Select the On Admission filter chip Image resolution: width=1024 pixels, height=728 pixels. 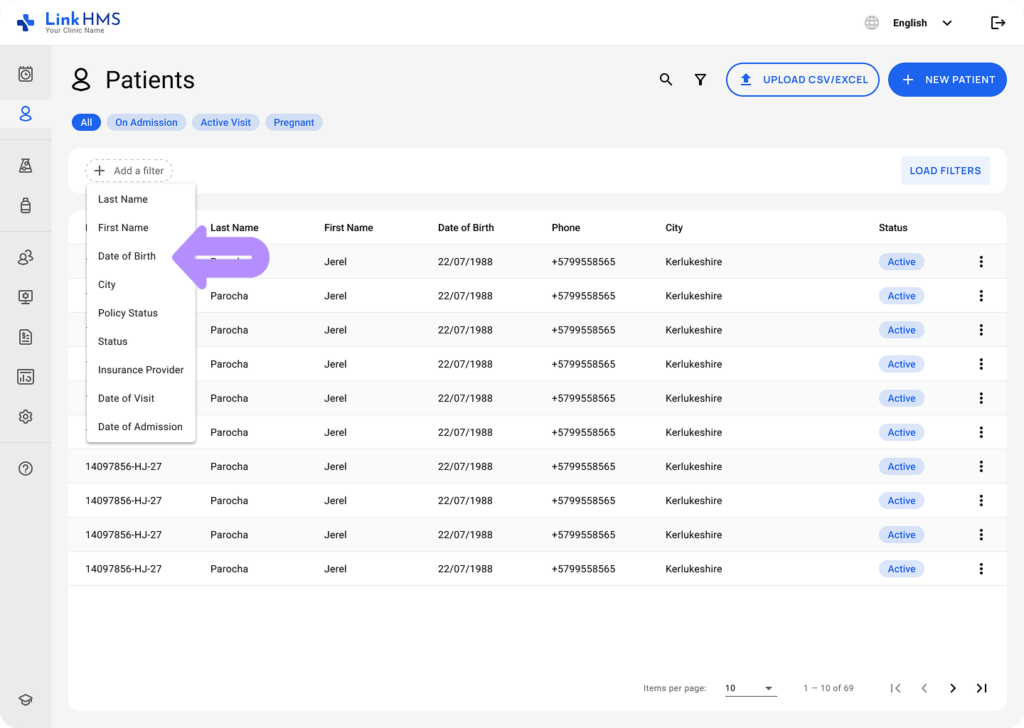point(146,122)
